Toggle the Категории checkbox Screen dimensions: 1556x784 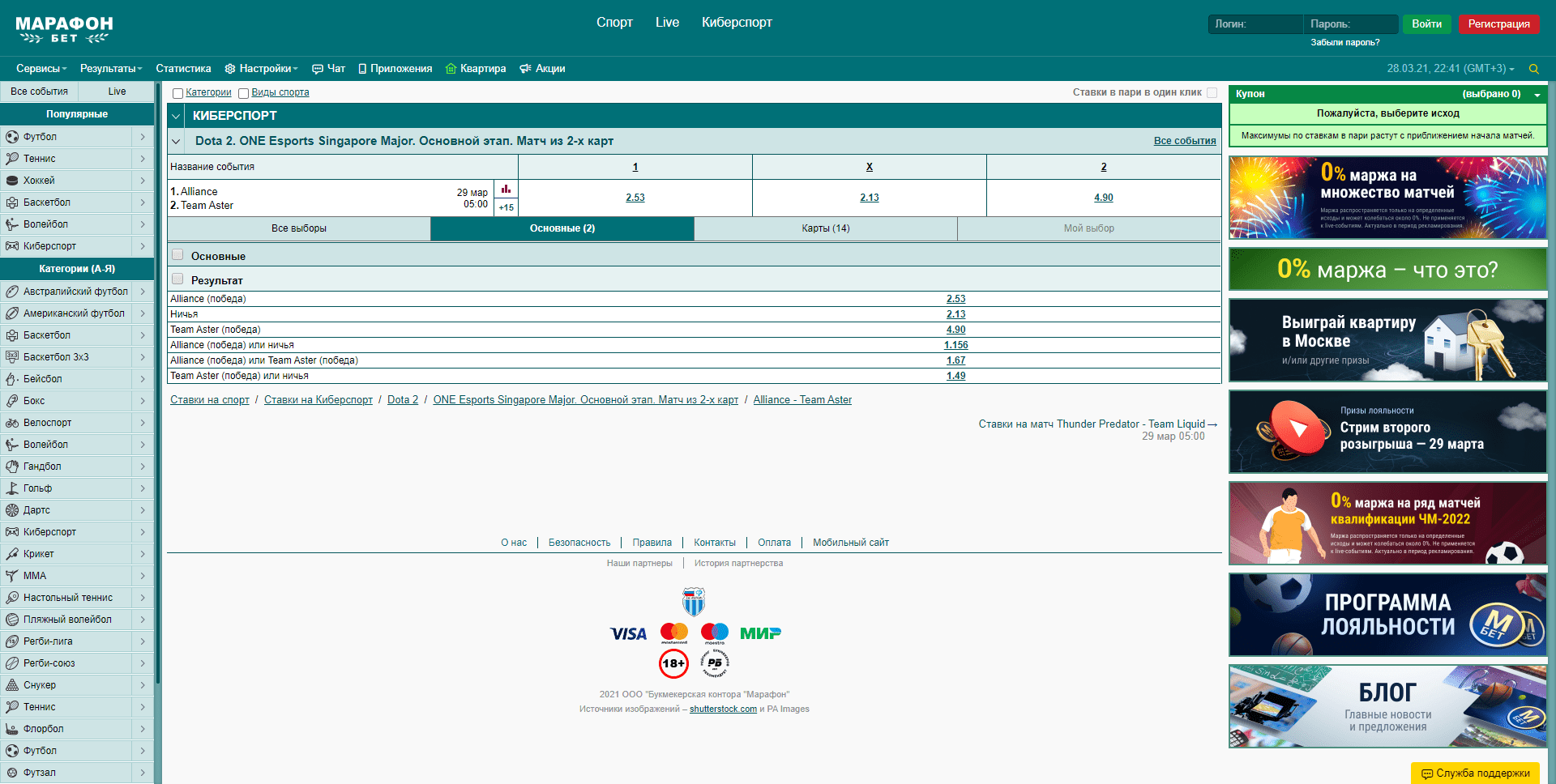pyautogui.click(x=177, y=93)
